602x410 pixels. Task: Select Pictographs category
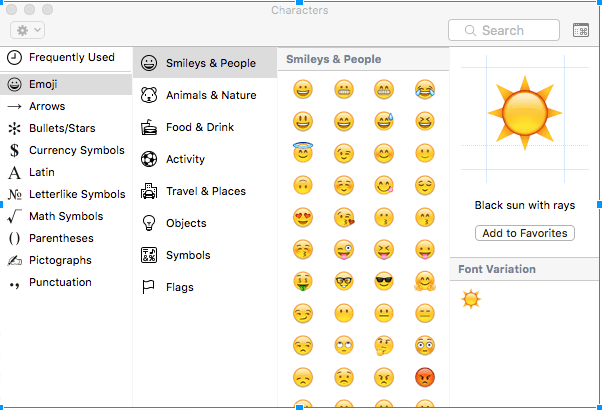pyautogui.click(x=66, y=260)
